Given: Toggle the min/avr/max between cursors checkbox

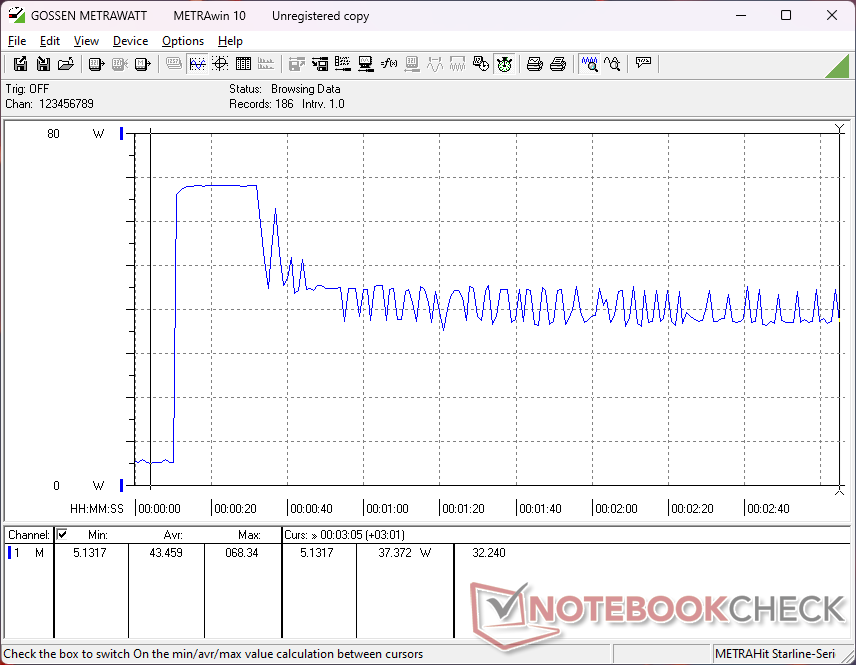Looking at the screenshot, I should (x=62, y=535).
